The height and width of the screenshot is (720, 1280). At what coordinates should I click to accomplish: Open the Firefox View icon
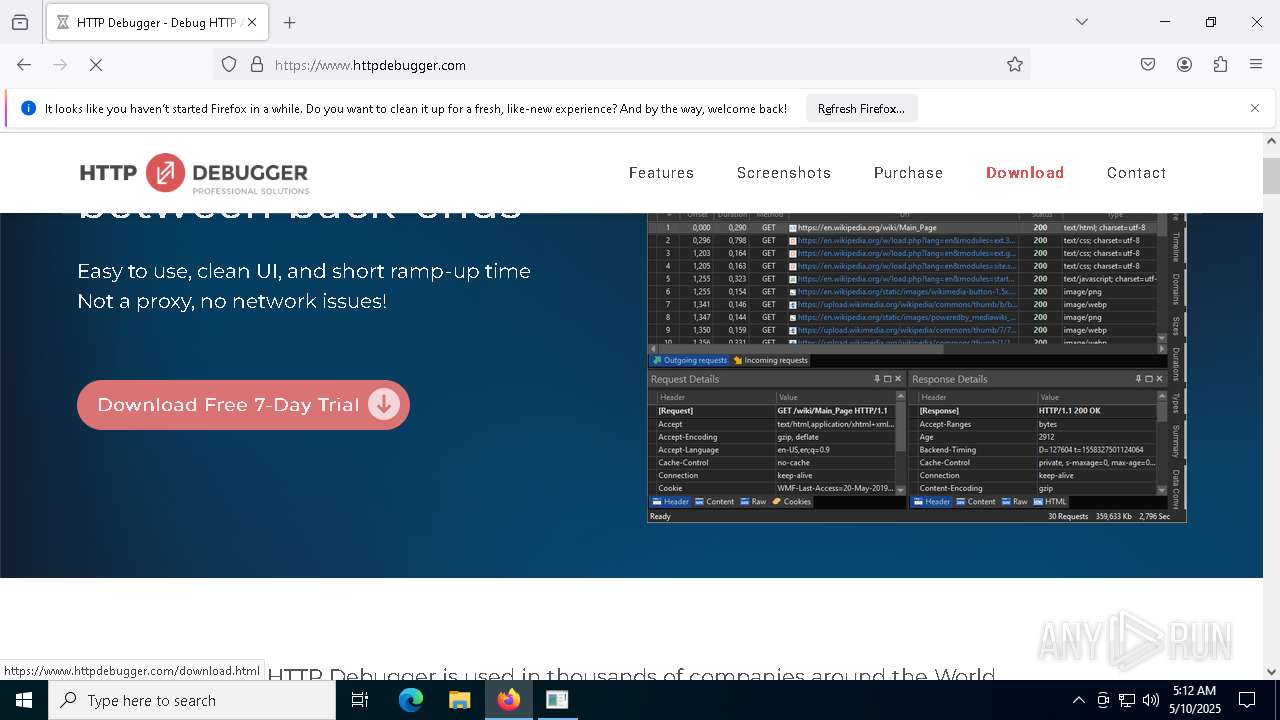pyautogui.click(x=20, y=22)
